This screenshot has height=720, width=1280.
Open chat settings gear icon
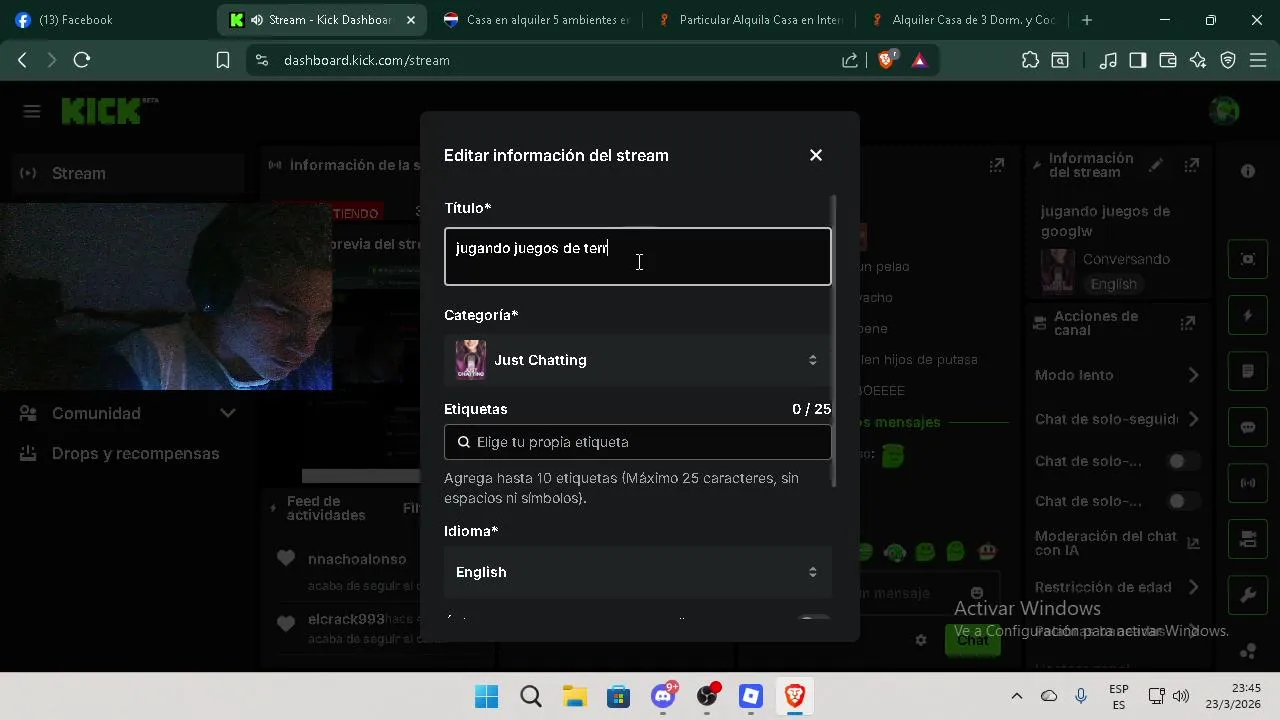point(921,640)
